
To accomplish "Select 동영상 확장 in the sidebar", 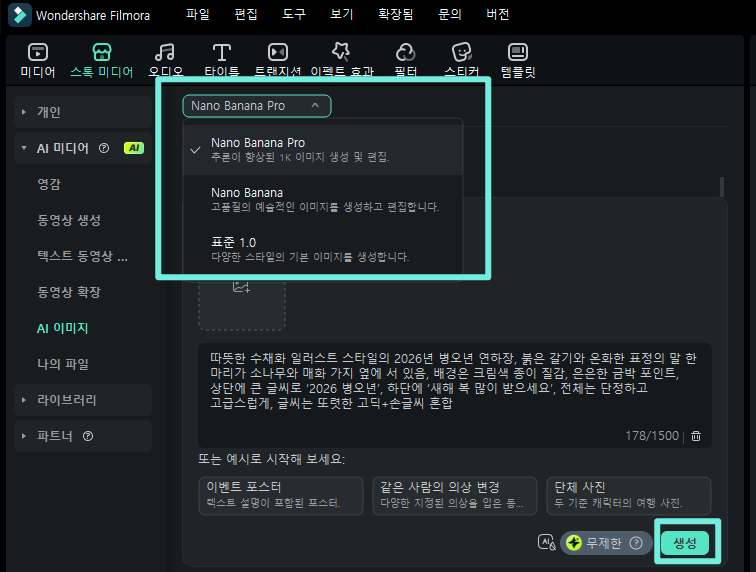I will point(69,292).
